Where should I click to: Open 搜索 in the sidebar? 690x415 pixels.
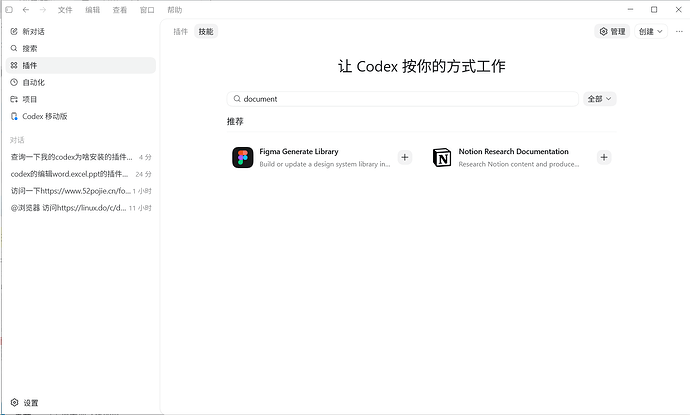pos(81,48)
